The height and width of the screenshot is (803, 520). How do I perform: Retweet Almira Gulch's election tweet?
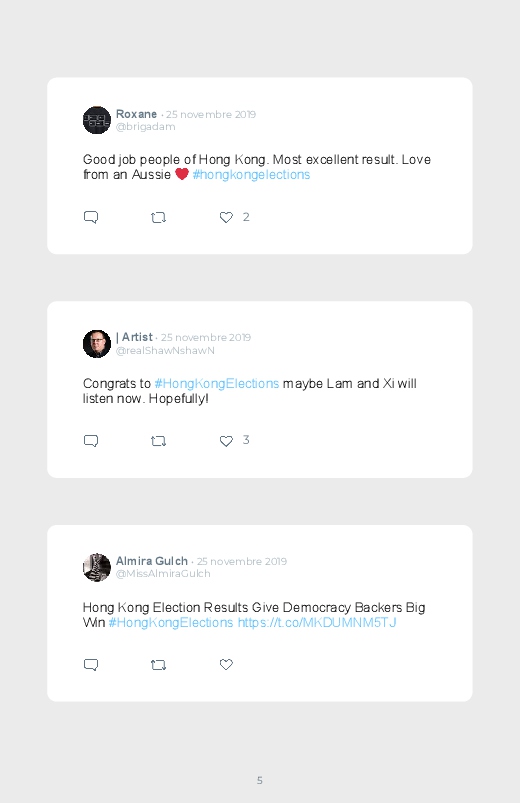tap(158, 665)
